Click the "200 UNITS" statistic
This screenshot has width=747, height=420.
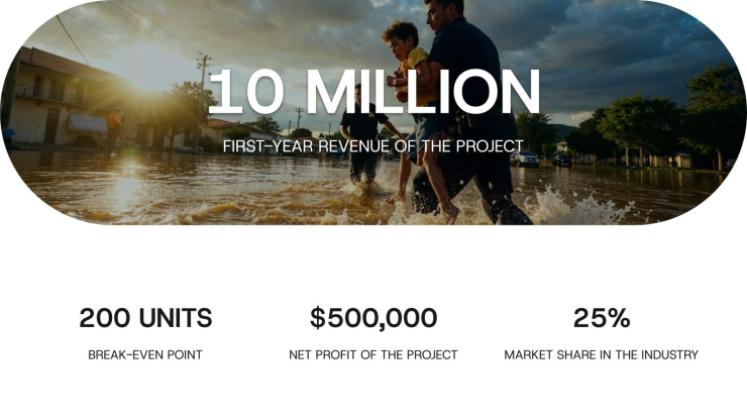[x=146, y=318]
